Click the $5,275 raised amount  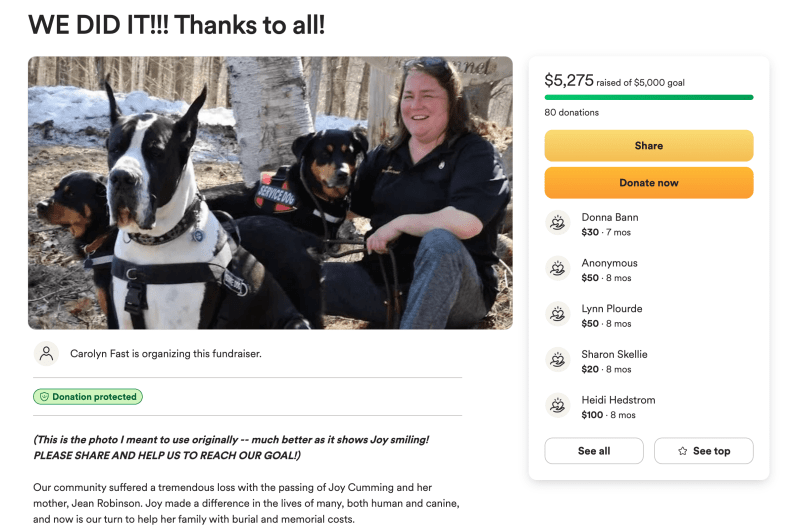568,80
